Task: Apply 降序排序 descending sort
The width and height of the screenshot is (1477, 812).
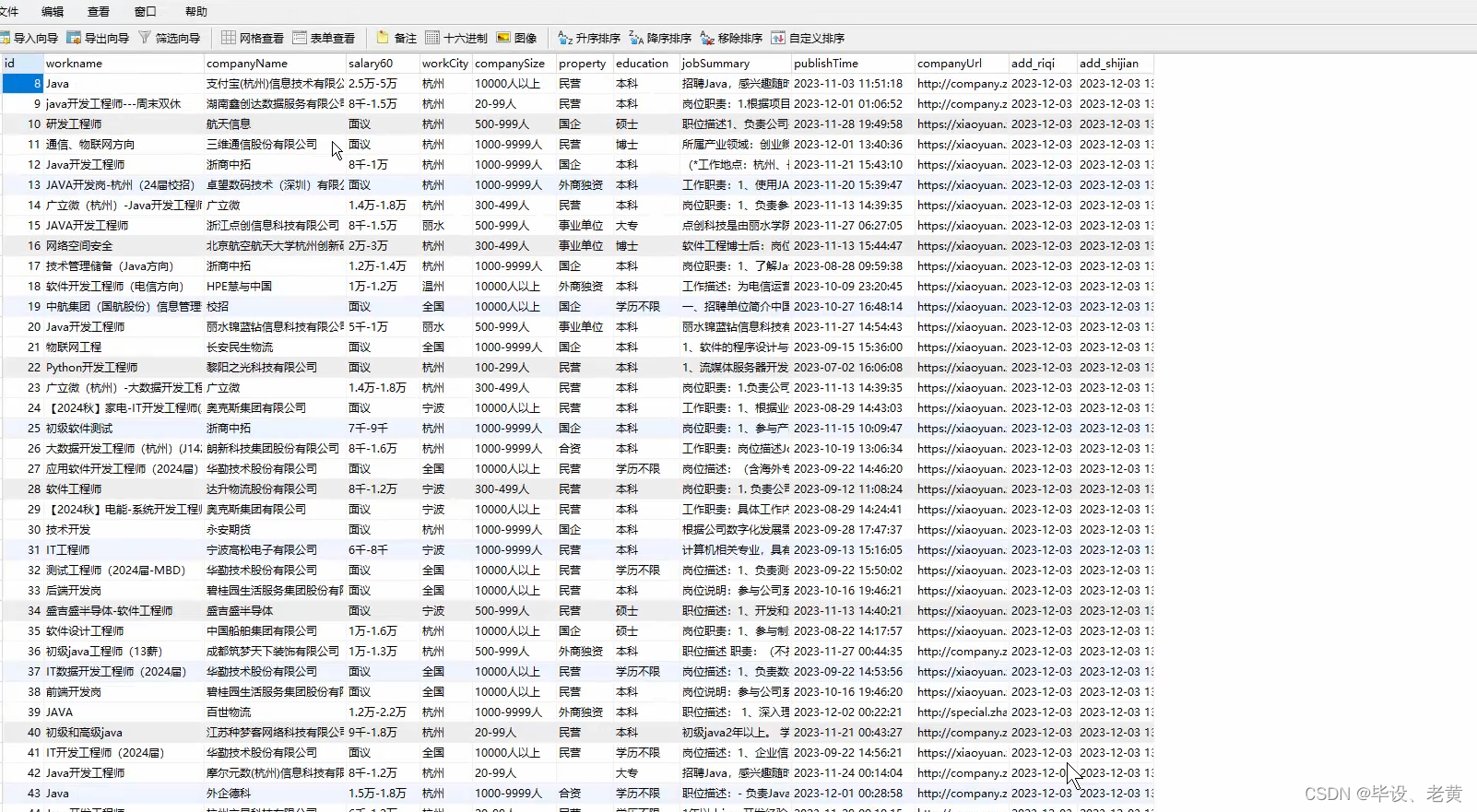Action: 660,38
